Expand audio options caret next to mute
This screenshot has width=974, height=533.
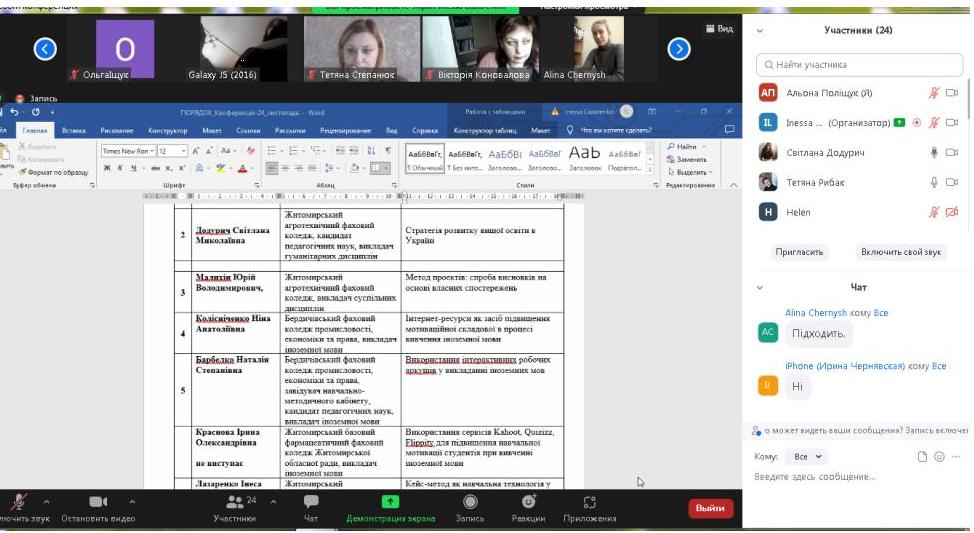(x=47, y=501)
